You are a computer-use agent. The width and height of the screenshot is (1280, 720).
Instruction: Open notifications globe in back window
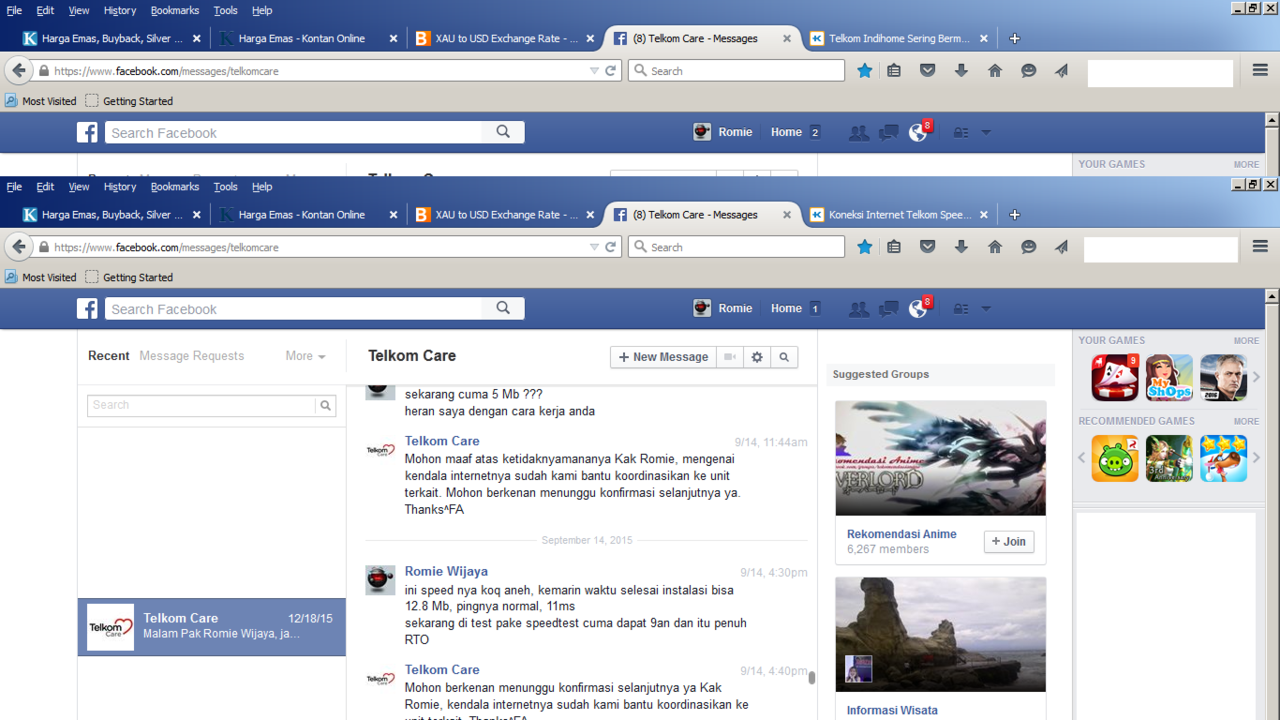(918, 133)
